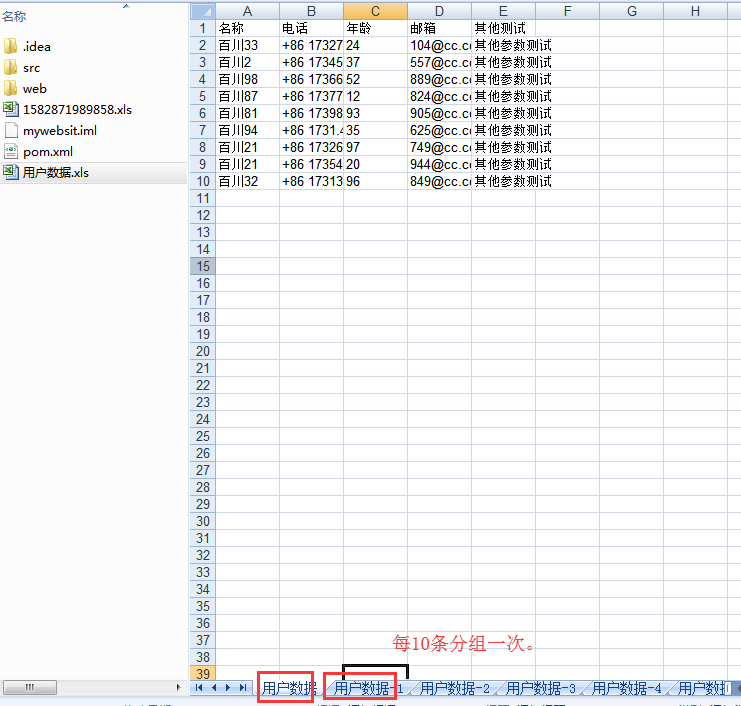Select the .idea folder name
Viewport: 741px width, 706px height.
[x=37, y=47]
